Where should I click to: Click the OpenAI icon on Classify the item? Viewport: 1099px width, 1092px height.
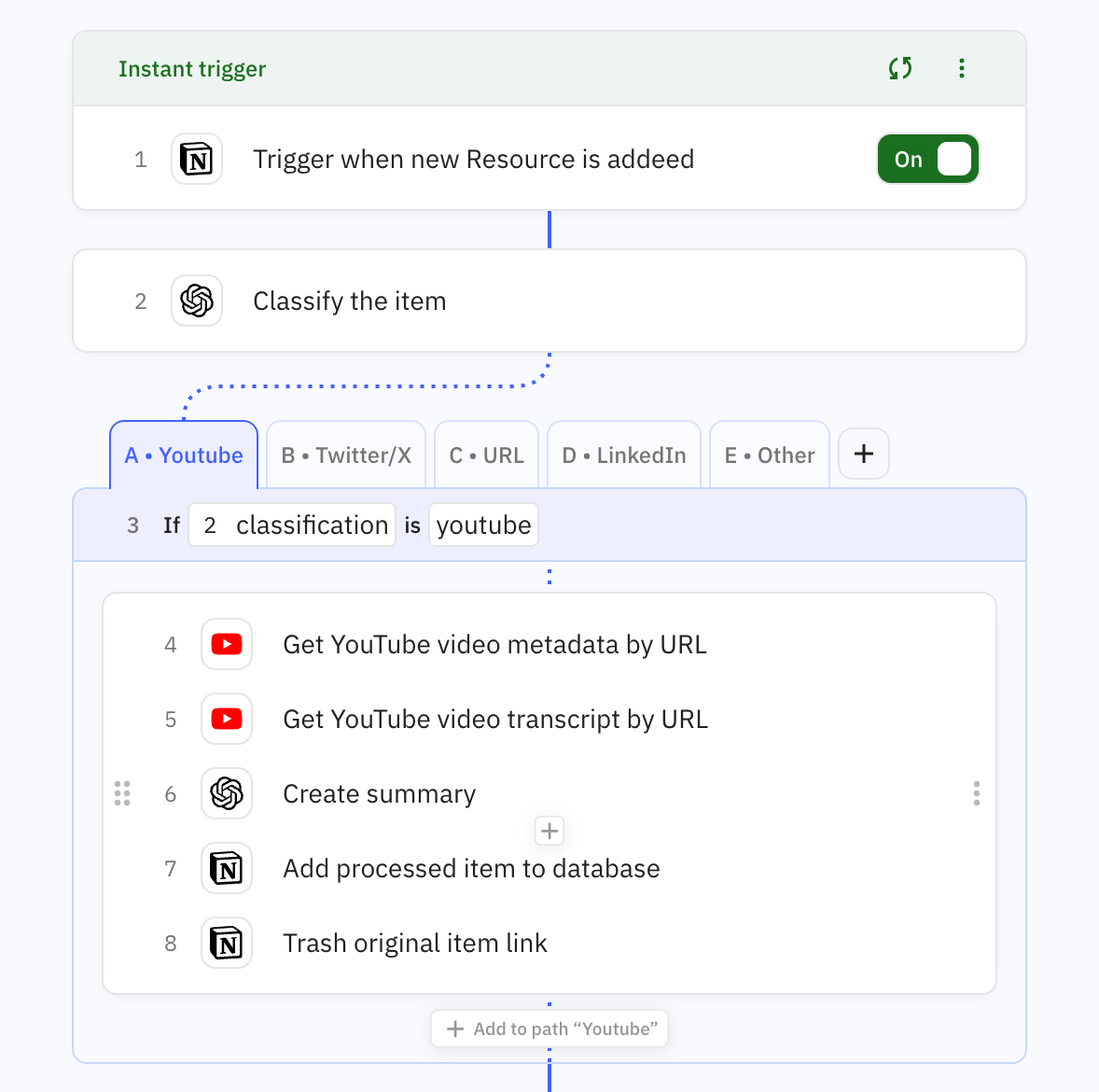pyautogui.click(x=197, y=301)
